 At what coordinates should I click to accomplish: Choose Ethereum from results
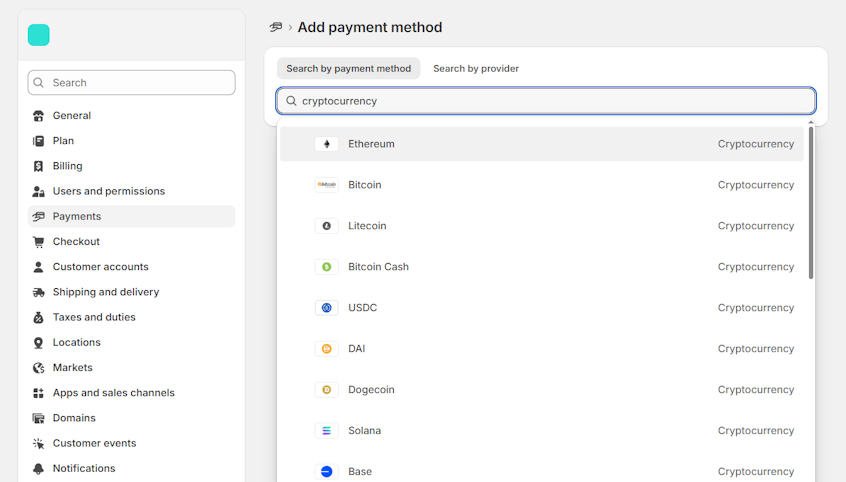542,144
